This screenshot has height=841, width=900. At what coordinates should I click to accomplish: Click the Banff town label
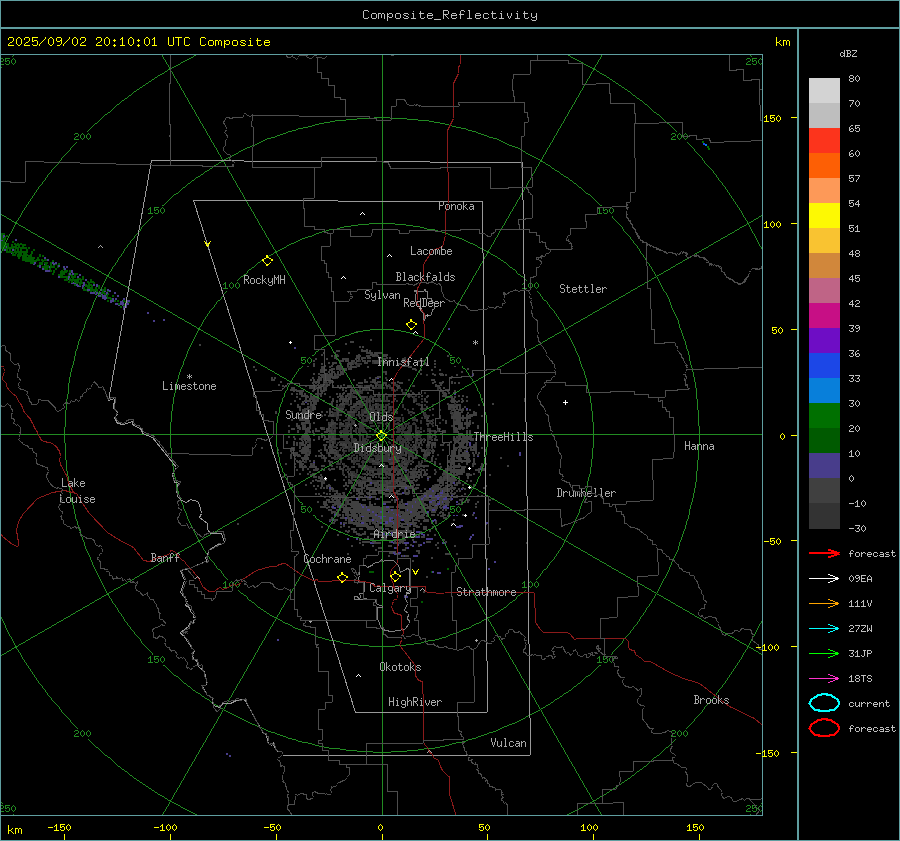click(165, 557)
